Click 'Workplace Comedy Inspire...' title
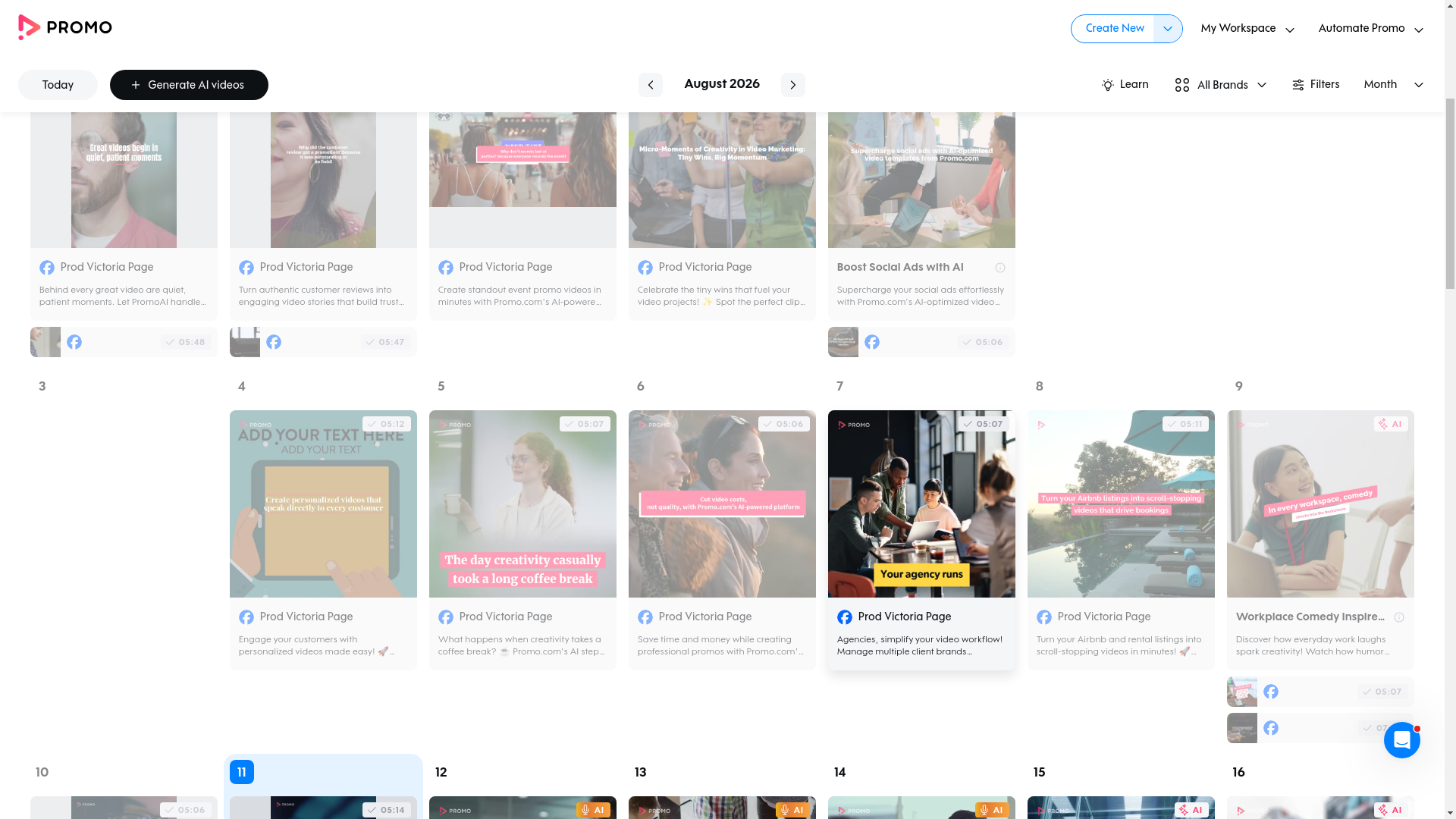 (x=1310, y=617)
